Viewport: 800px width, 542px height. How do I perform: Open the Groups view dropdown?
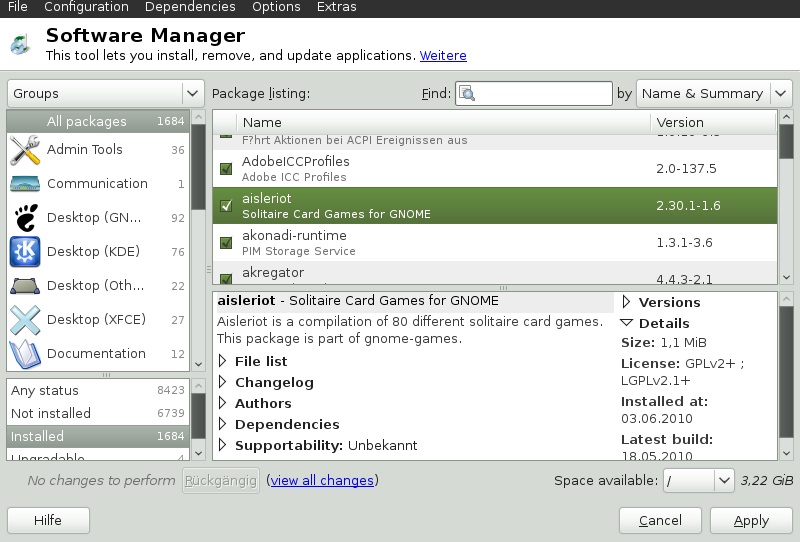point(105,93)
